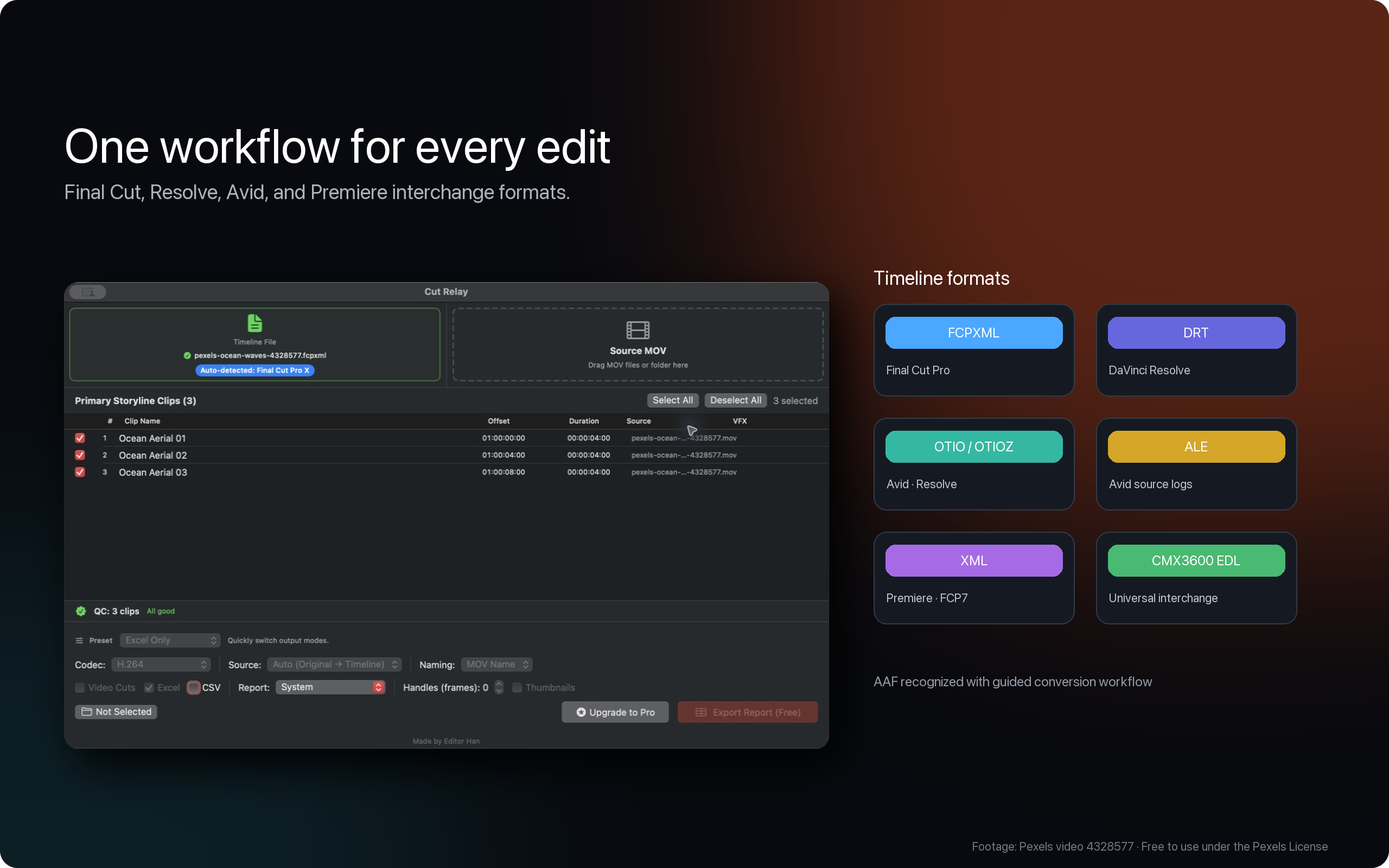The width and height of the screenshot is (1389, 868).
Task: Uncheck Ocean Aerial 01 clip checkbox
Action: [80, 438]
